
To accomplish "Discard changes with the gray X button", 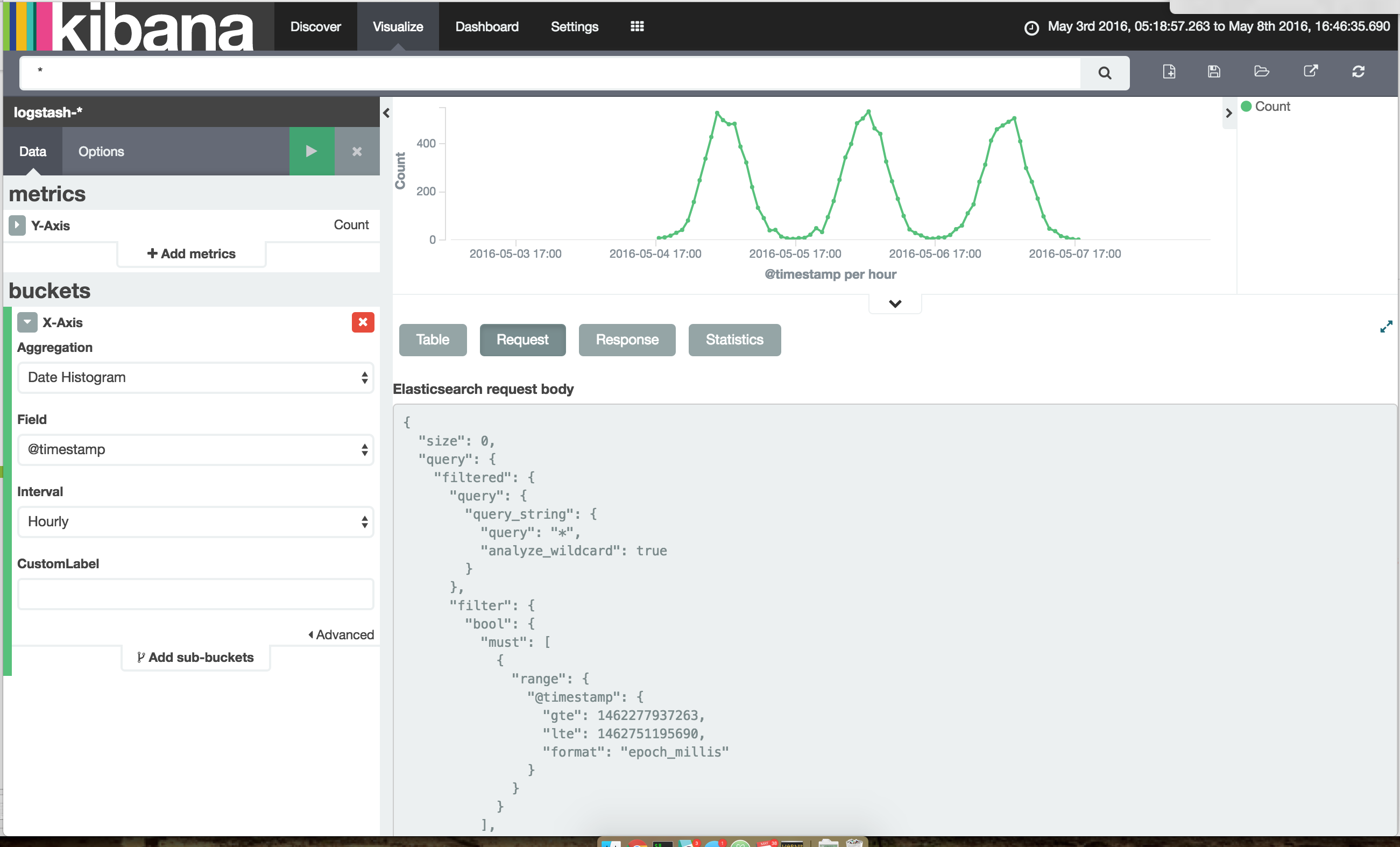I will (357, 151).
